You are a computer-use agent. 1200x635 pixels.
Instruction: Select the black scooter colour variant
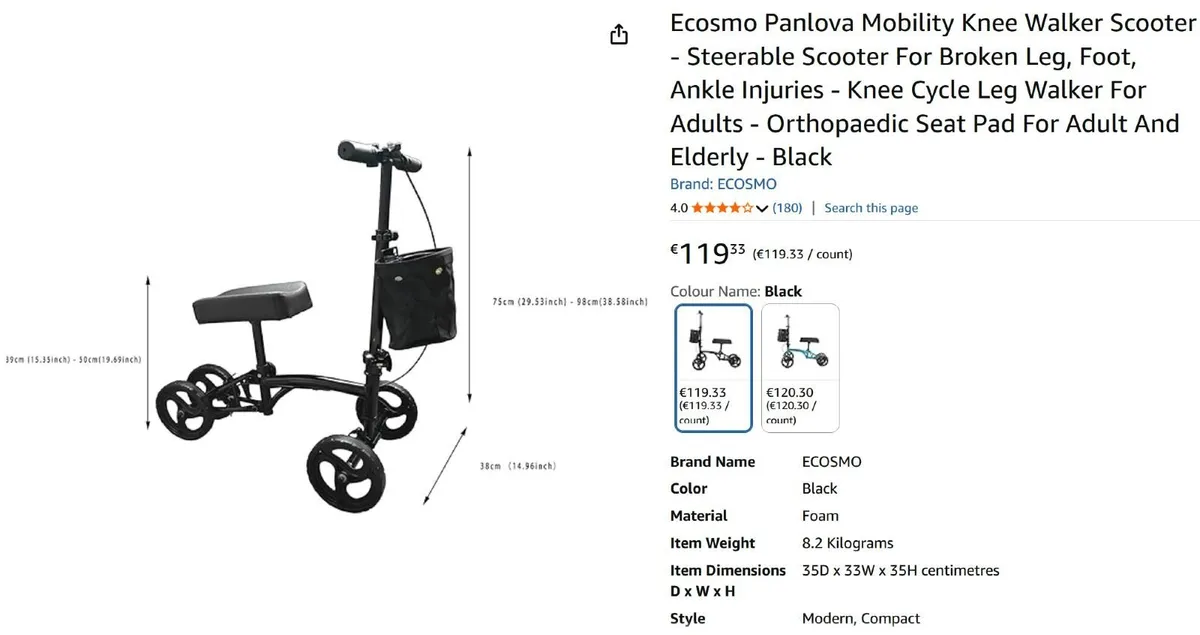click(x=713, y=345)
